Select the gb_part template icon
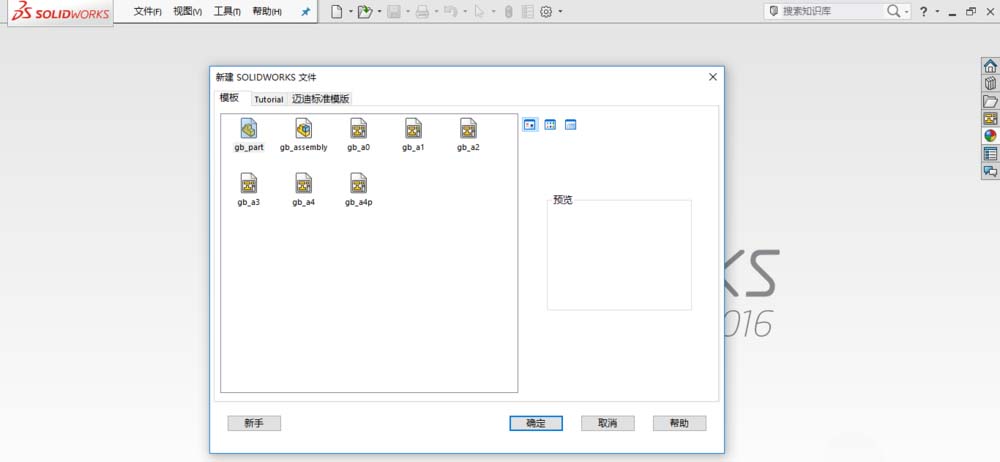Image resolution: width=1000 pixels, height=462 pixels. pyautogui.click(x=249, y=128)
